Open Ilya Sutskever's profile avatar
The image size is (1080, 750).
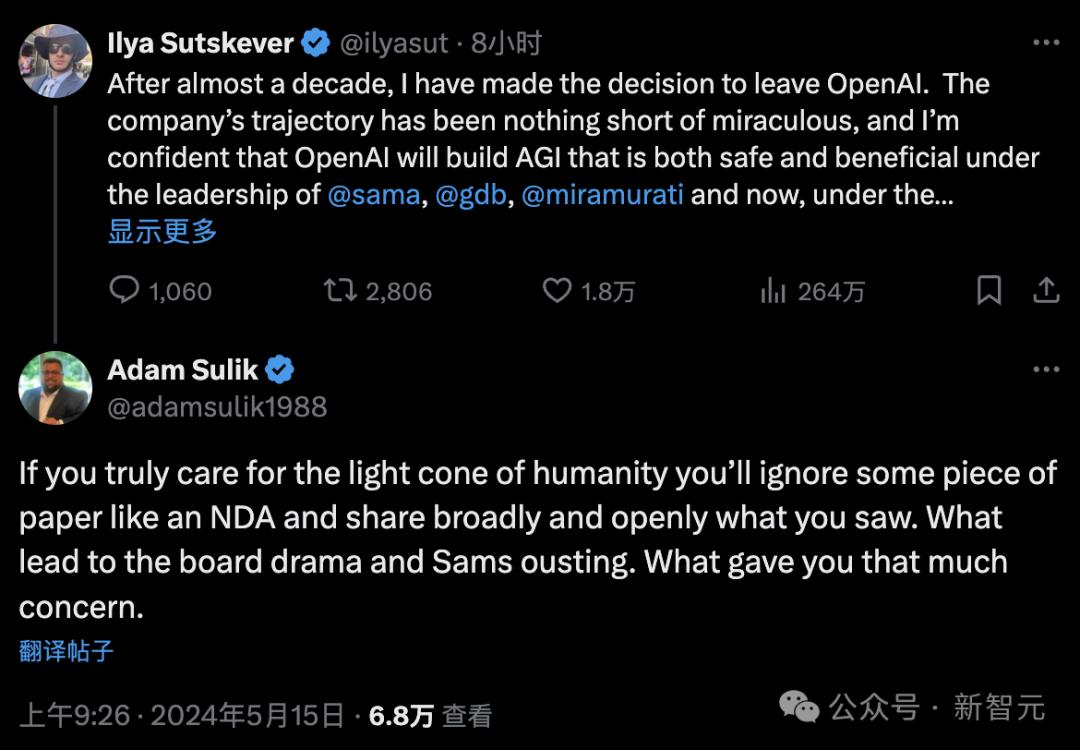[x=55, y=60]
